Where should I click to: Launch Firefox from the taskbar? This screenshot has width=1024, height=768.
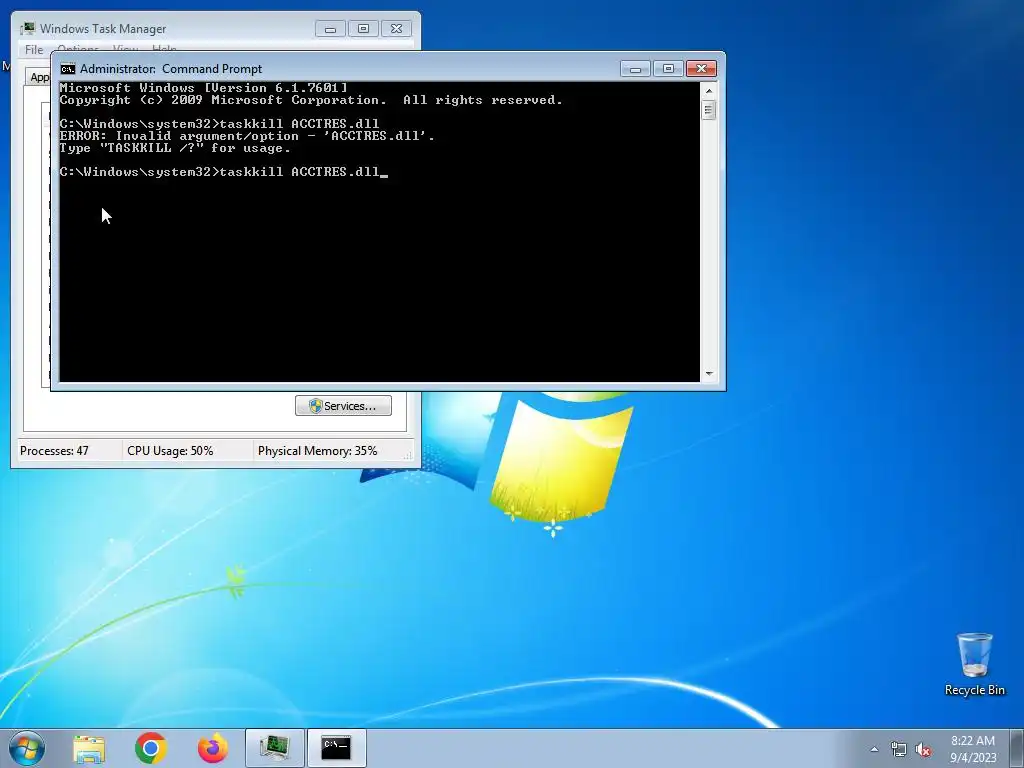click(x=213, y=748)
